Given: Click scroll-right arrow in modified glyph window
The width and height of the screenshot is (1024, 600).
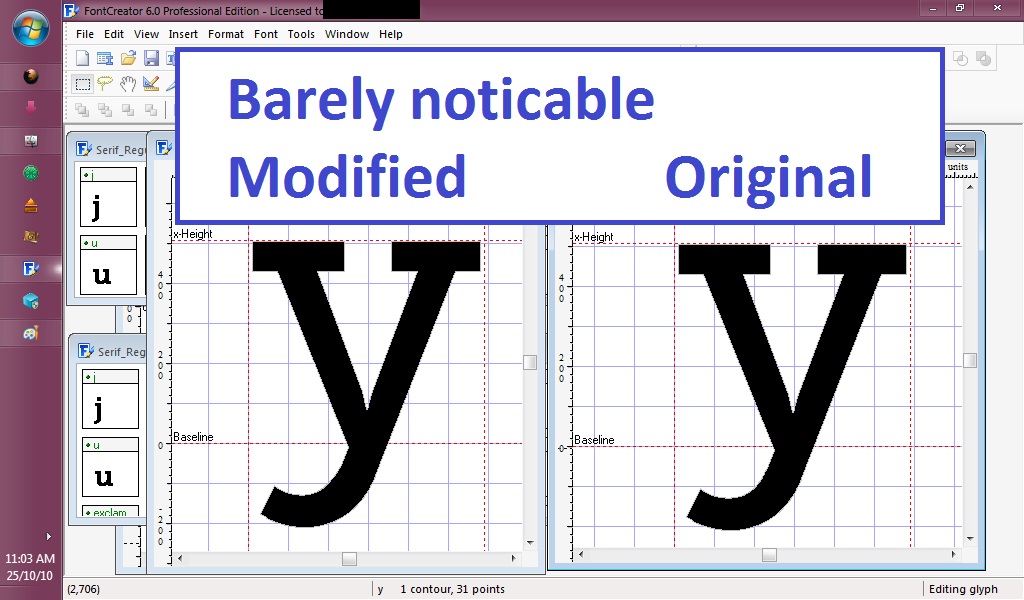Looking at the screenshot, I should coord(513,559).
